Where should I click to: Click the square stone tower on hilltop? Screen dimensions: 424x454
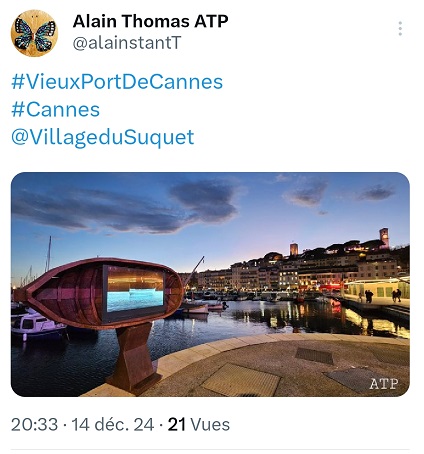point(294,249)
